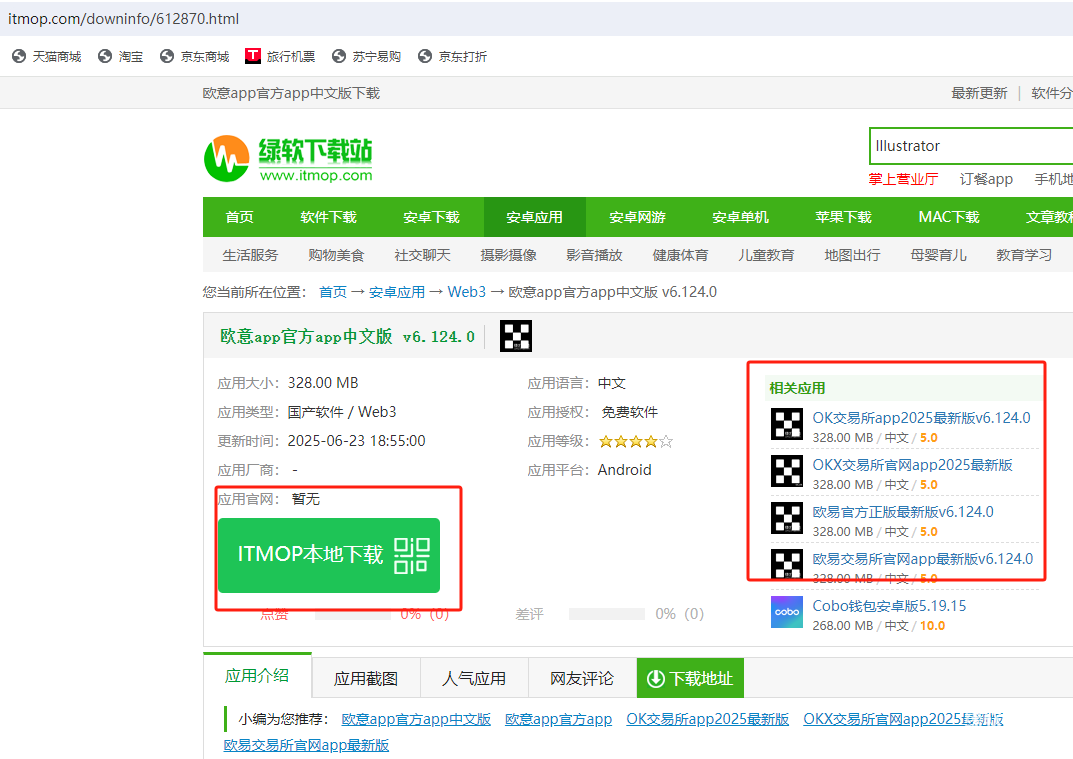Image resolution: width=1073 pixels, height=759 pixels.
Task: Switch to the 应用截图 tab
Action: 366,678
